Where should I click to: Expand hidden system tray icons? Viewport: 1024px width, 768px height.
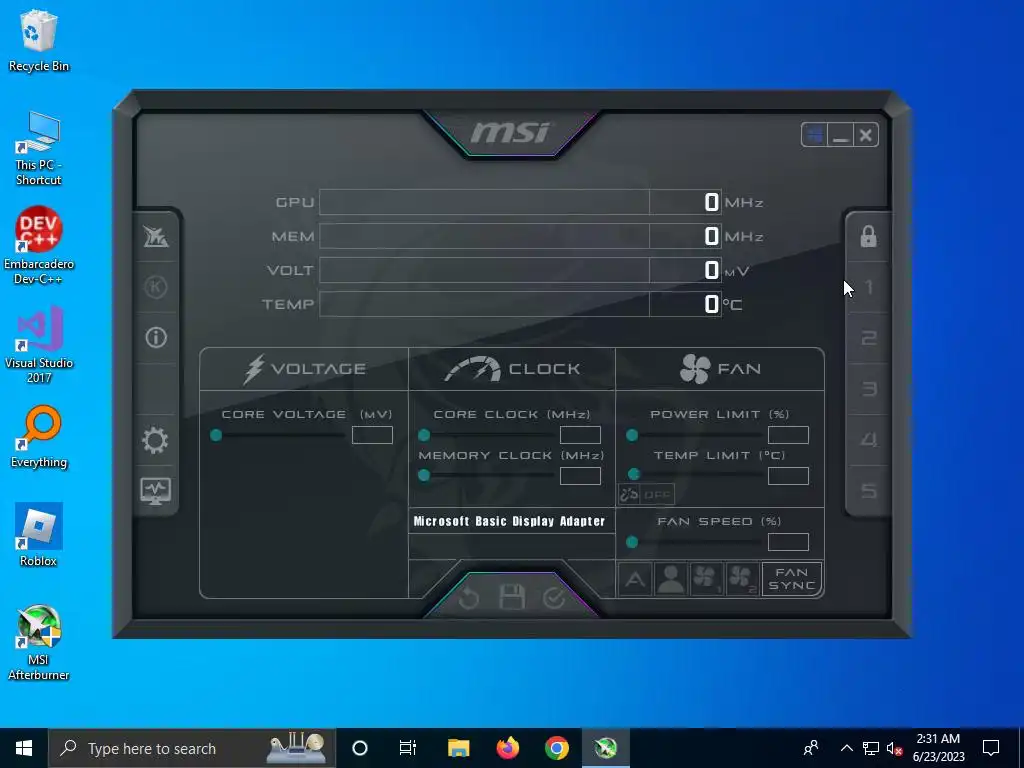(846, 748)
